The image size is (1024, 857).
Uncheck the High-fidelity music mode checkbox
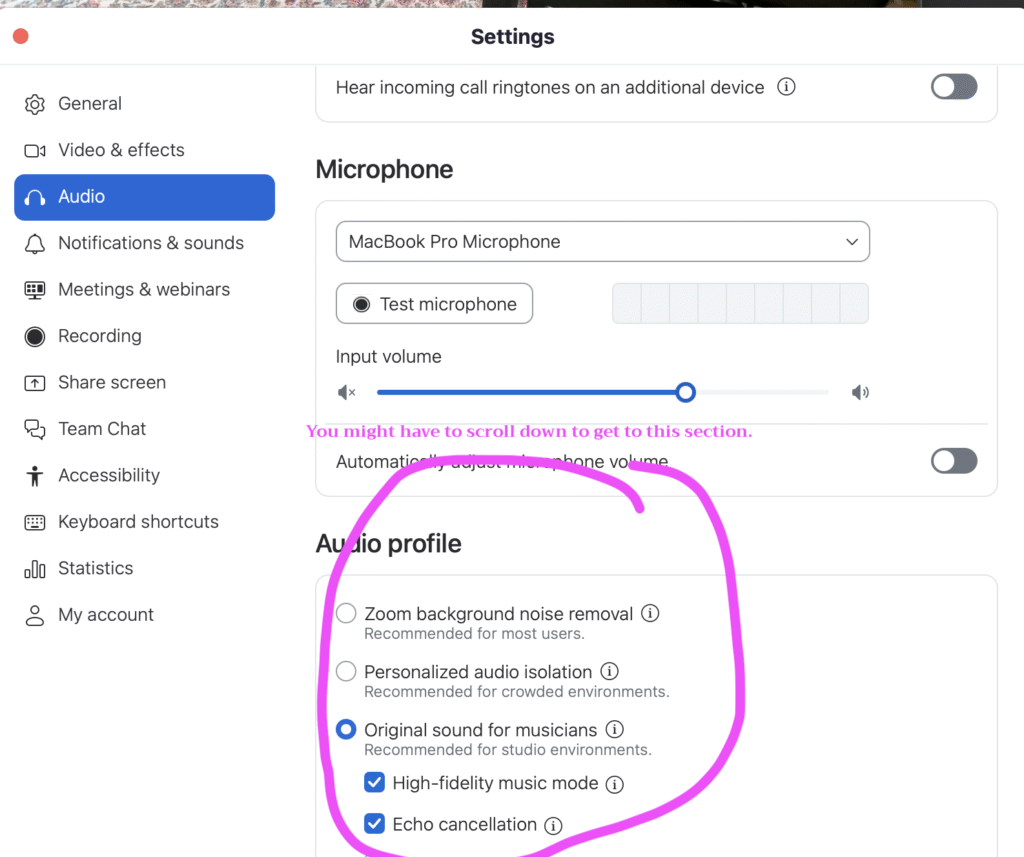[x=374, y=783]
